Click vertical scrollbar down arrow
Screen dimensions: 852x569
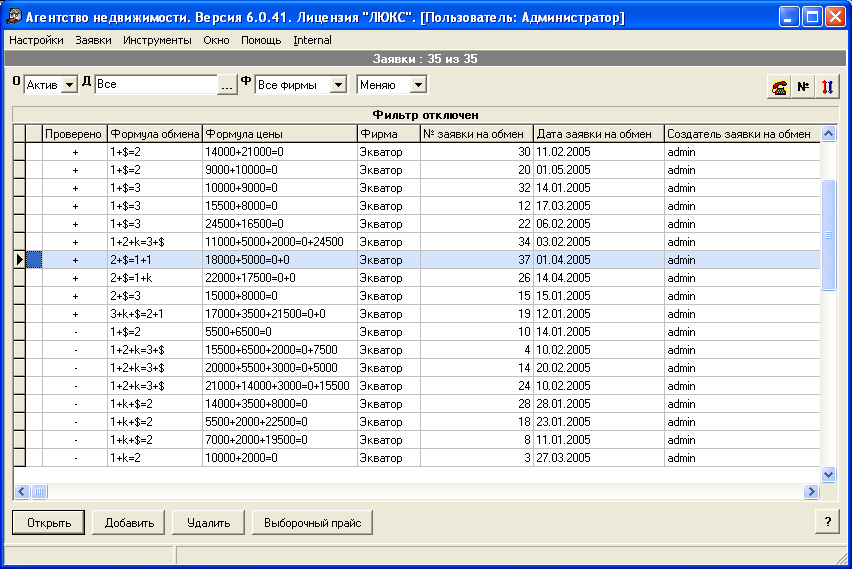tap(828, 474)
